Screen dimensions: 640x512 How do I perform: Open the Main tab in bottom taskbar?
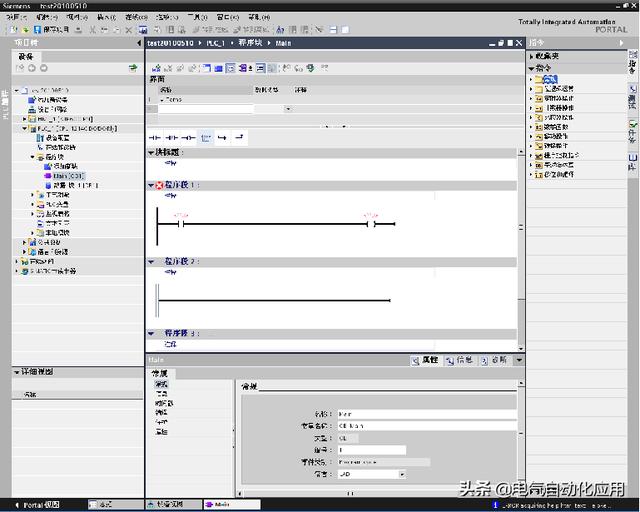(232, 505)
